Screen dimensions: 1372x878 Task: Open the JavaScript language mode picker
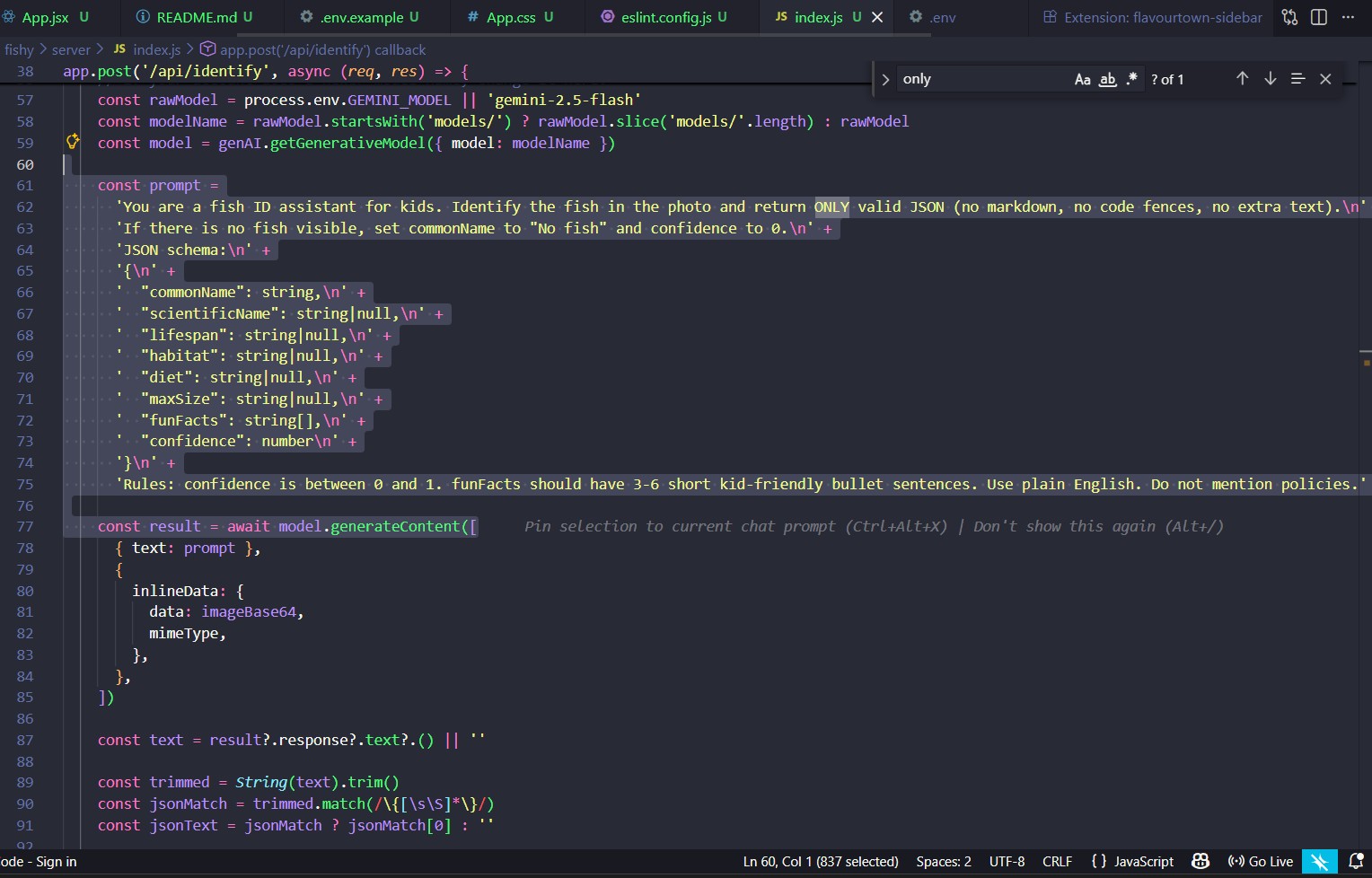(x=1133, y=861)
